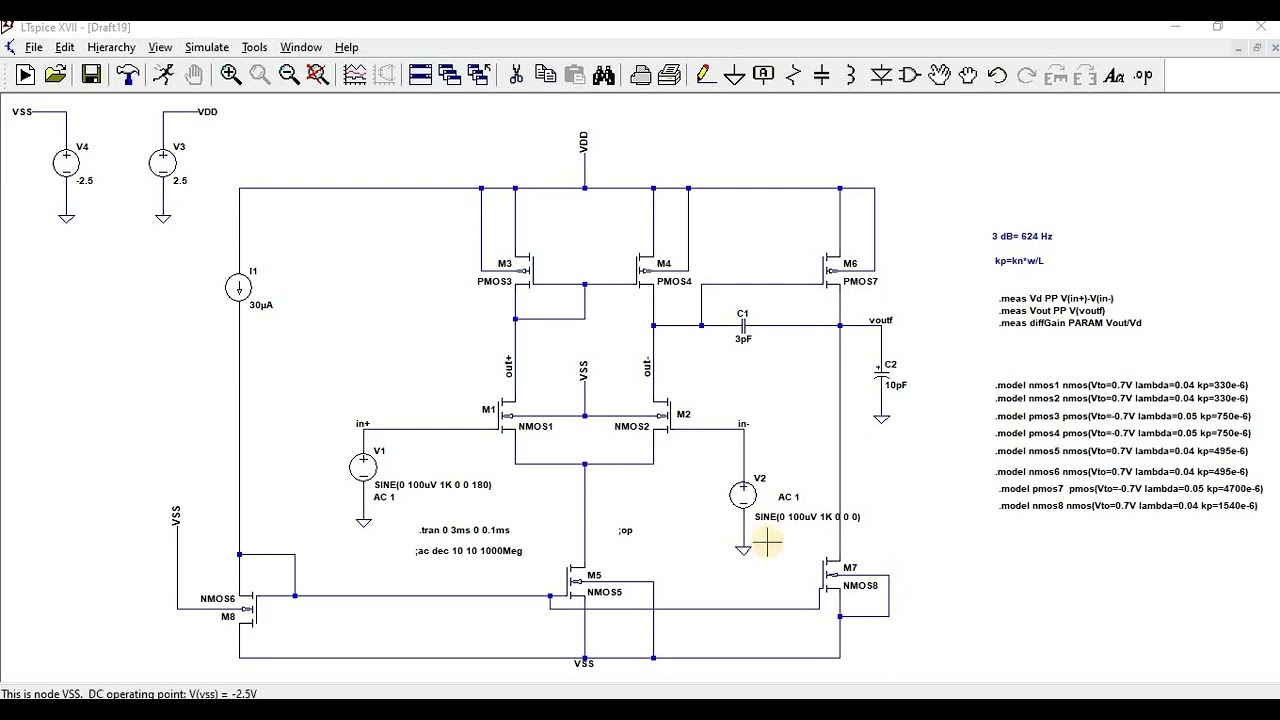Add a SPICE directive with the .op icon
Image resolution: width=1280 pixels, height=720 pixels.
pos(1143,75)
